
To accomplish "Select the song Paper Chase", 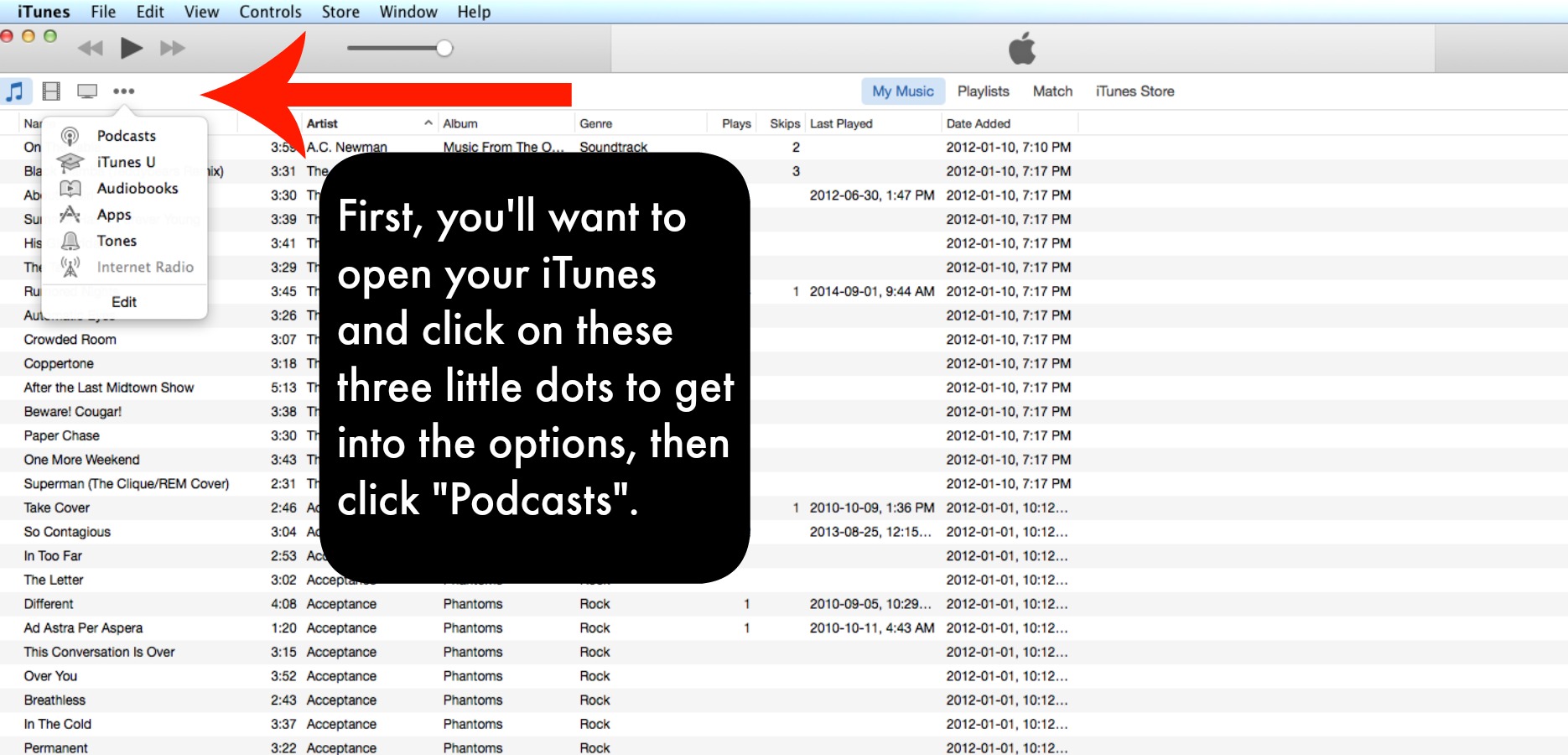I will (x=62, y=435).
